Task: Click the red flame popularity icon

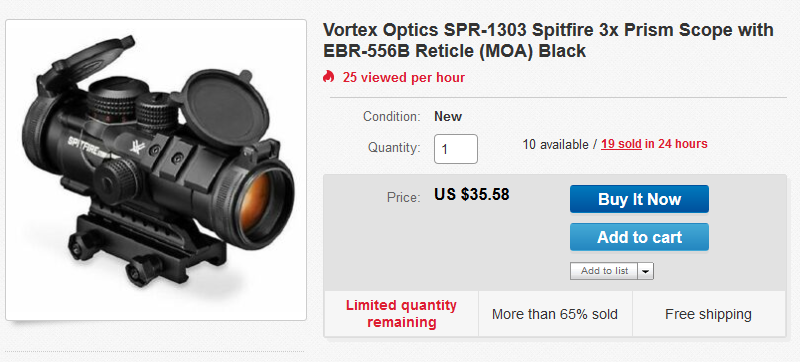Action: coord(328,77)
